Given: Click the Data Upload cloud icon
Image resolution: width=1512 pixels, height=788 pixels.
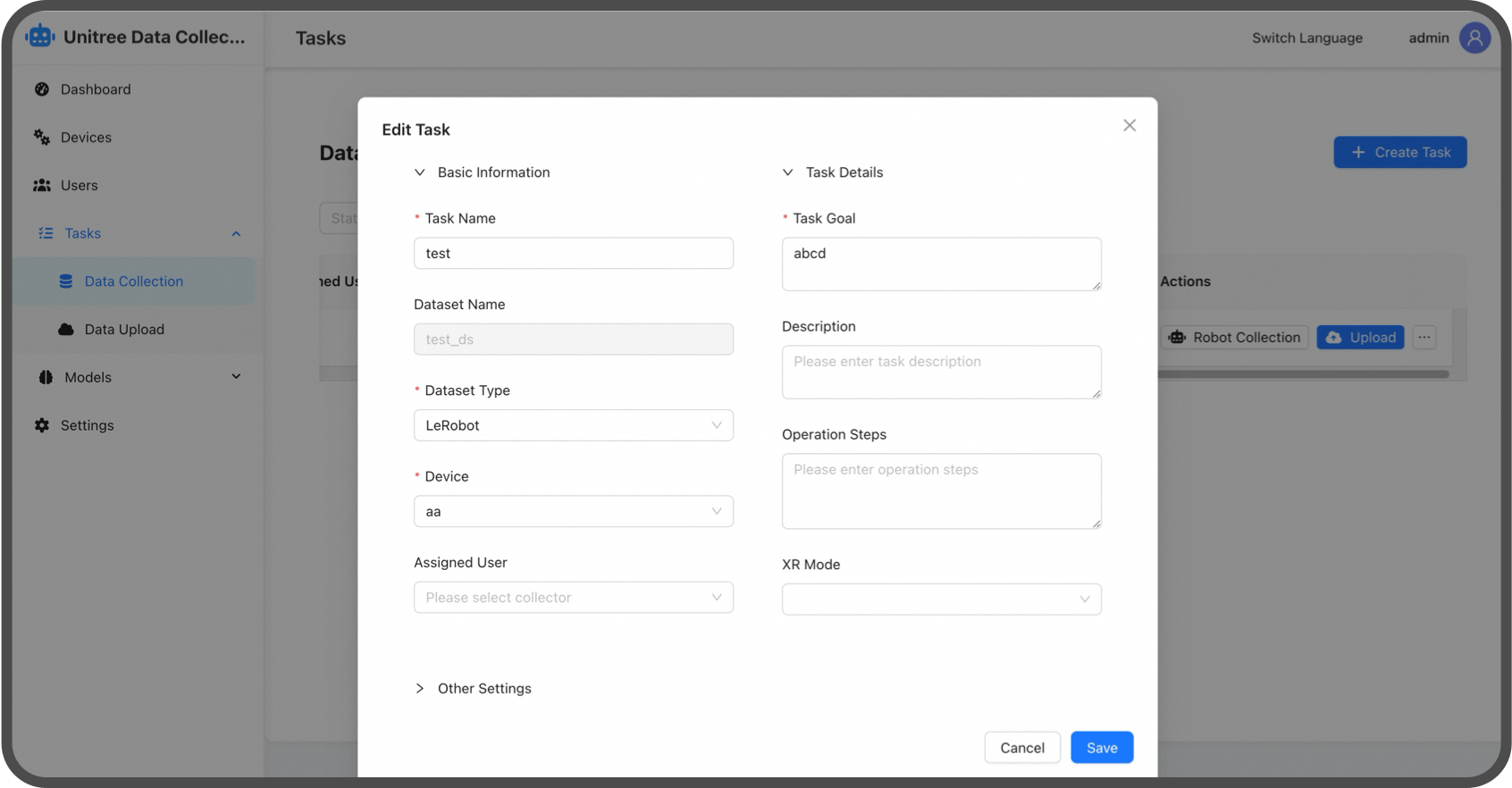Looking at the screenshot, I should [x=66, y=330].
